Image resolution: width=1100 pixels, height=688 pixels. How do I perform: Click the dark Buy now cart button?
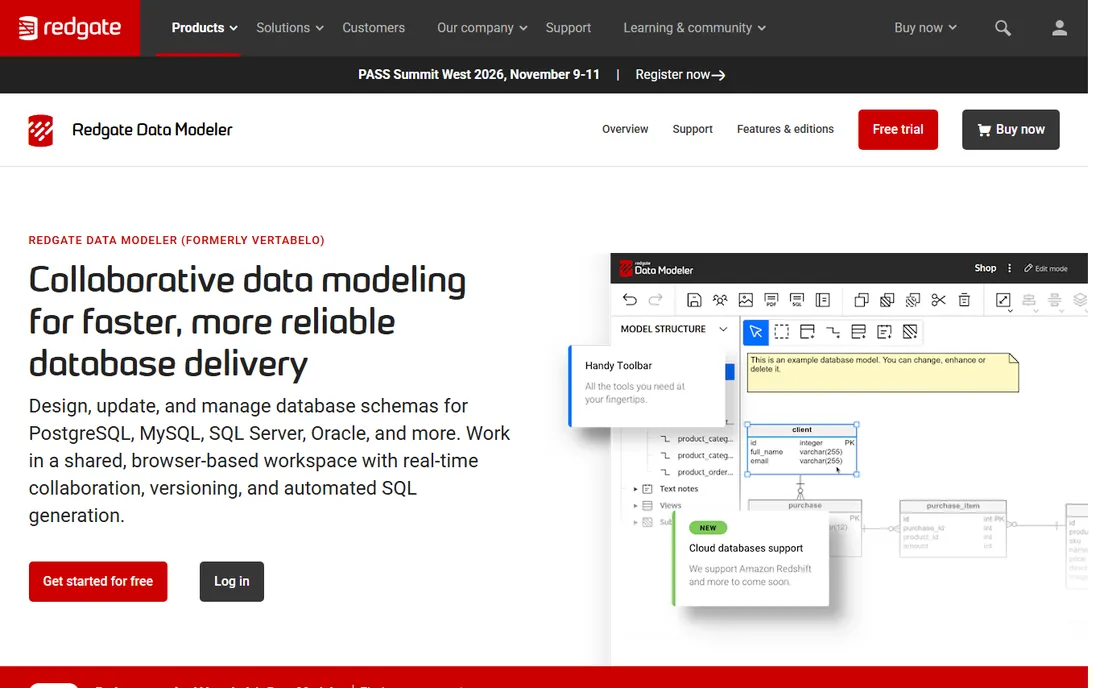(1010, 130)
